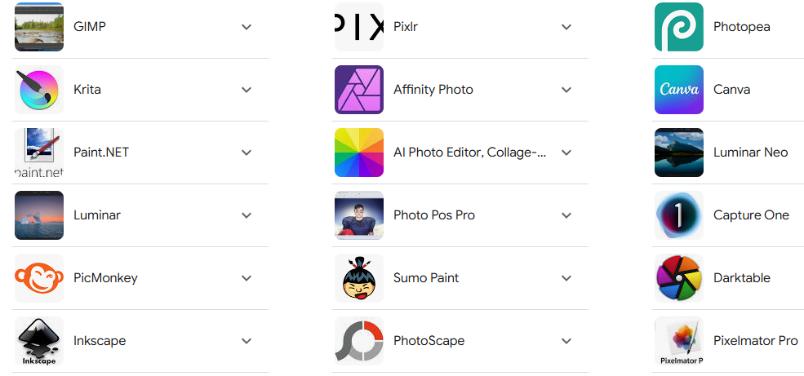The width and height of the screenshot is (804, 376).
Task: Click the Sumo Paint character icon
Action: [359, 278]
